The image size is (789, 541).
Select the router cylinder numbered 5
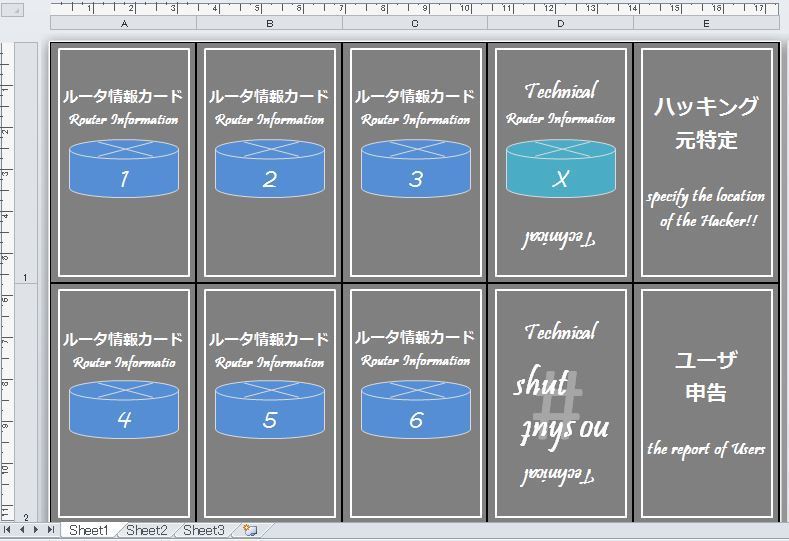tap(270, 410)
